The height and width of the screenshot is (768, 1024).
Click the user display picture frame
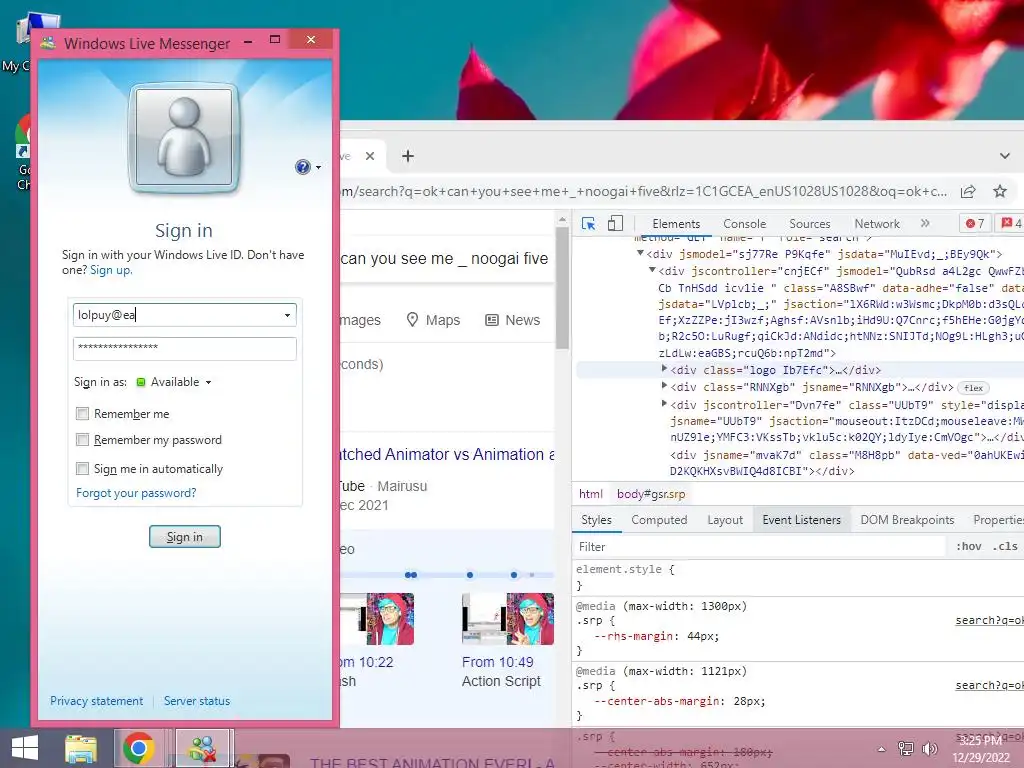(184, 138)
